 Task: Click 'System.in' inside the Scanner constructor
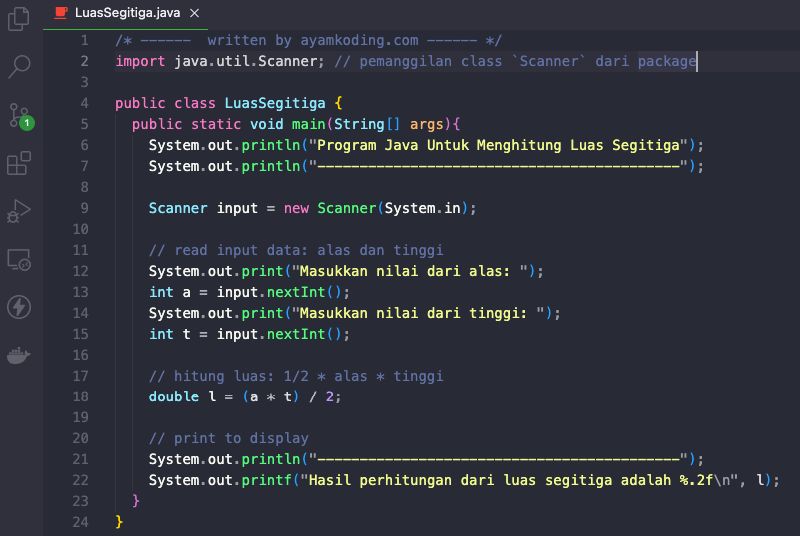tap(422, 208)
